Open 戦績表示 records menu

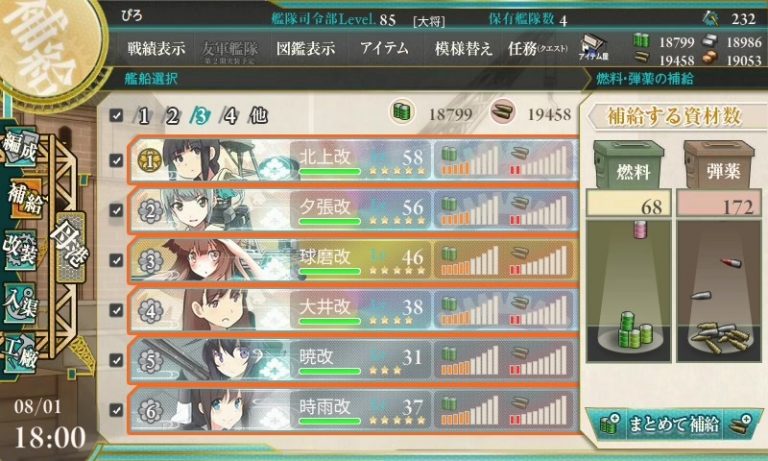156,49
